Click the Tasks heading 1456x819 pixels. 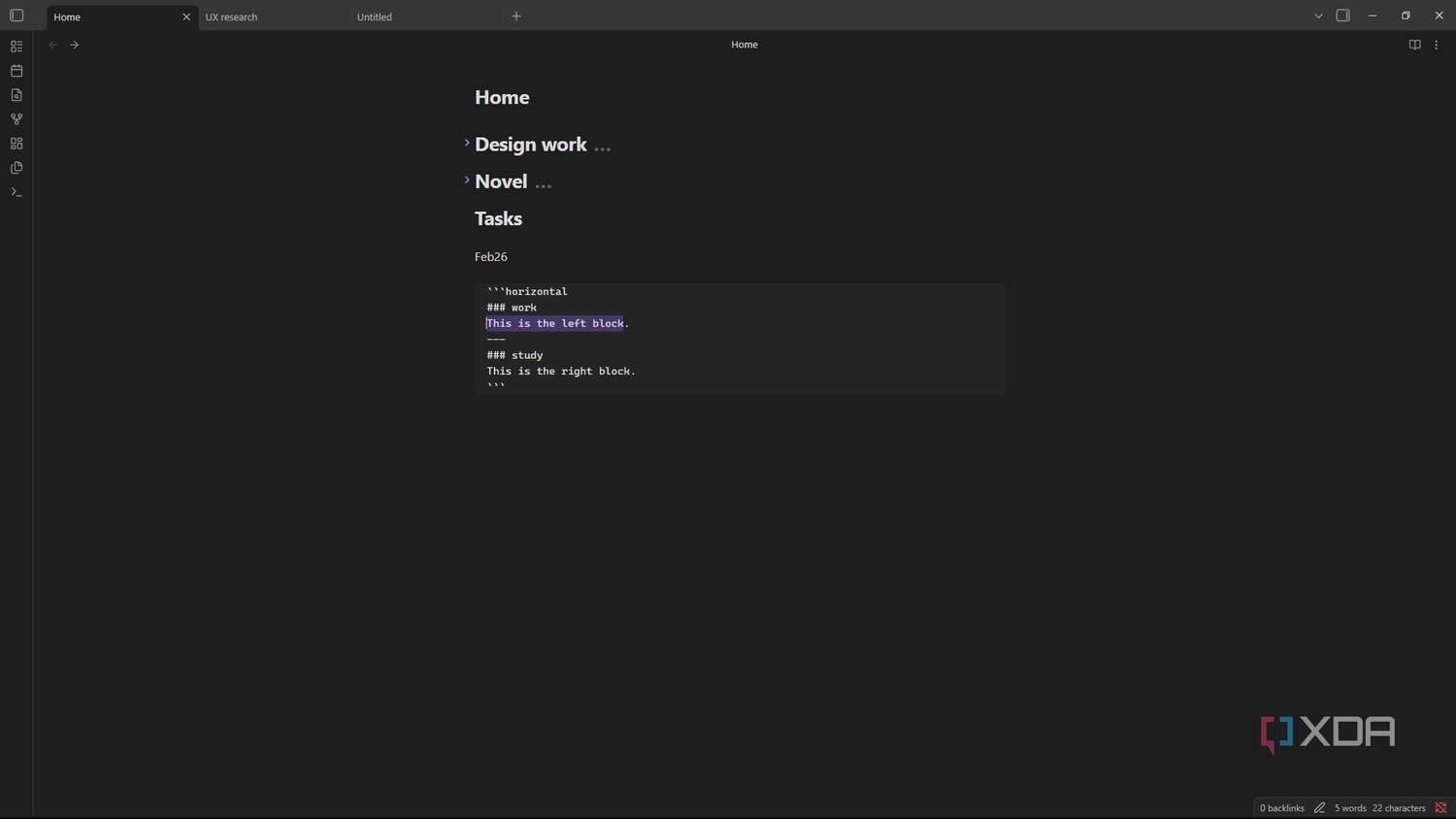tap(498, 218)
